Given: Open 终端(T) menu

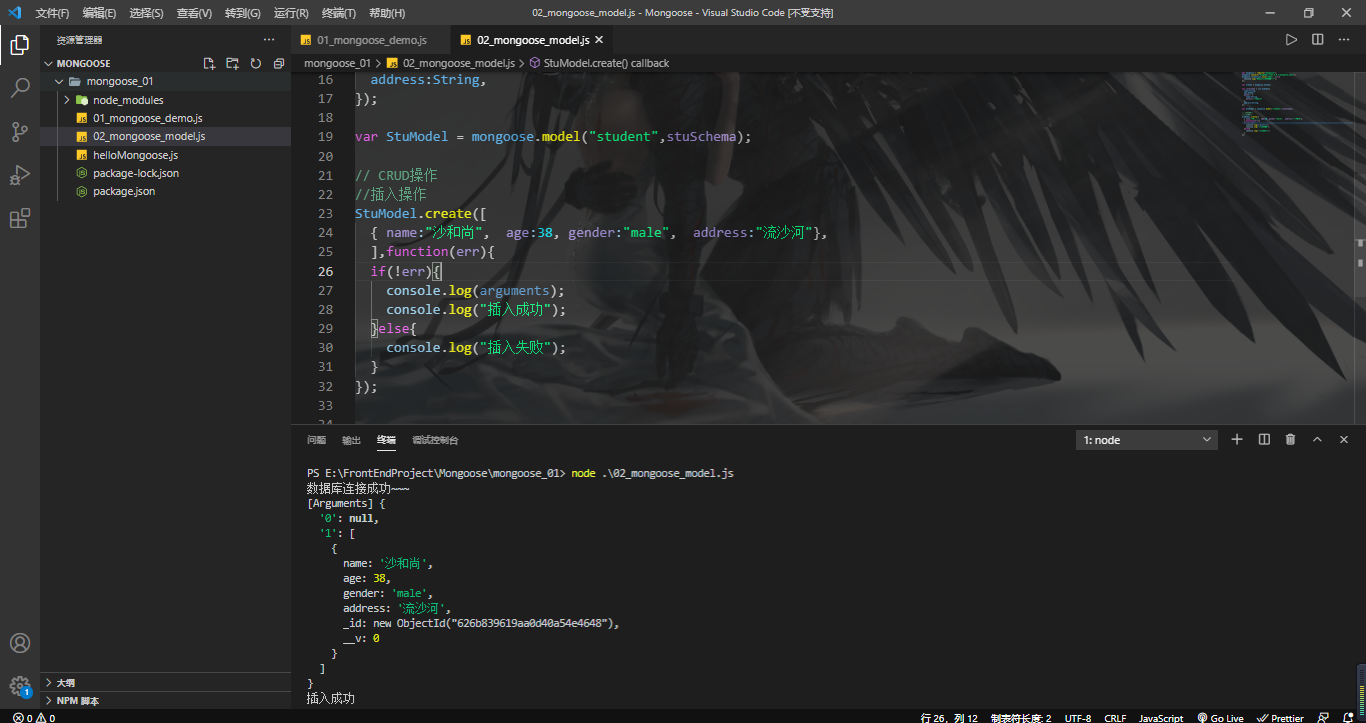Looking at the screenshot, I should [x=339, y=13].
